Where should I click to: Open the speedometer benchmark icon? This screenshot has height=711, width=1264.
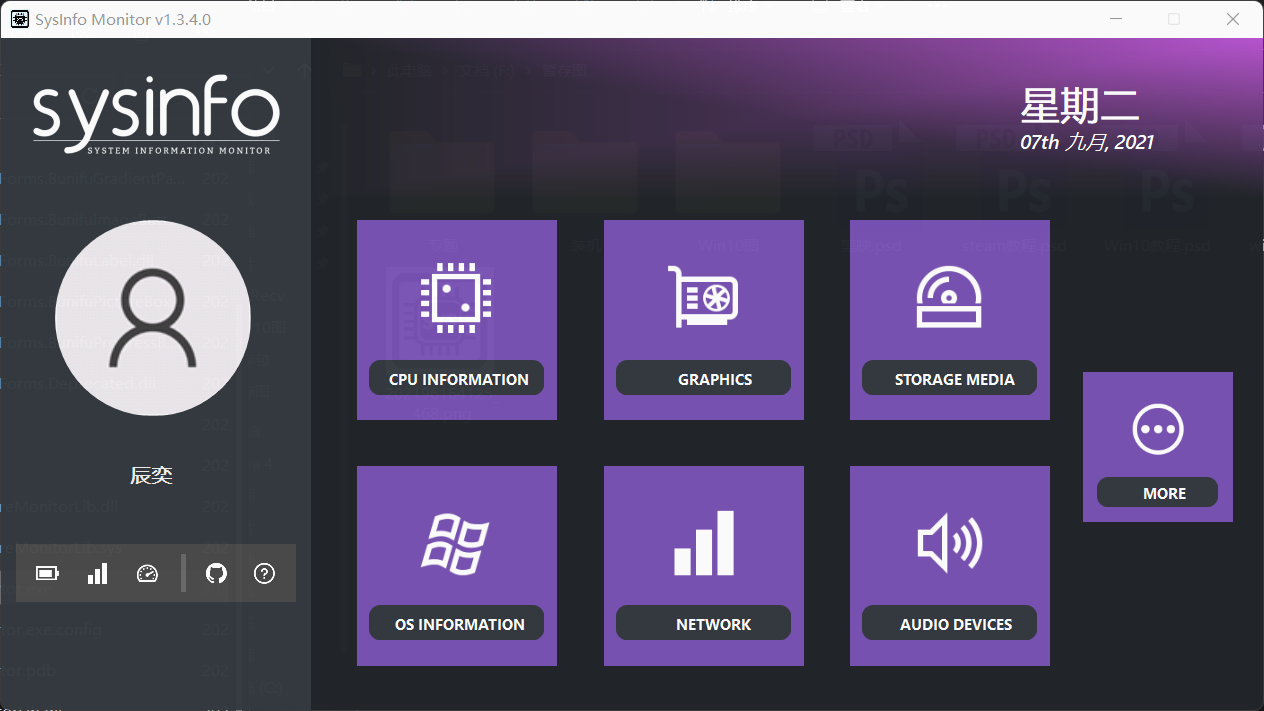(147, 573)
